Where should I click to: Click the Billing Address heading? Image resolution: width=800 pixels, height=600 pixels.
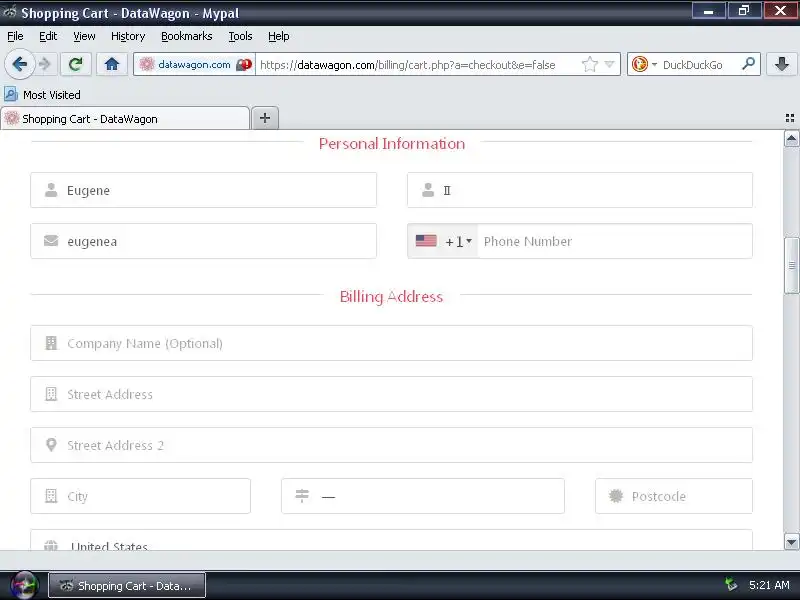pos(391,296)
